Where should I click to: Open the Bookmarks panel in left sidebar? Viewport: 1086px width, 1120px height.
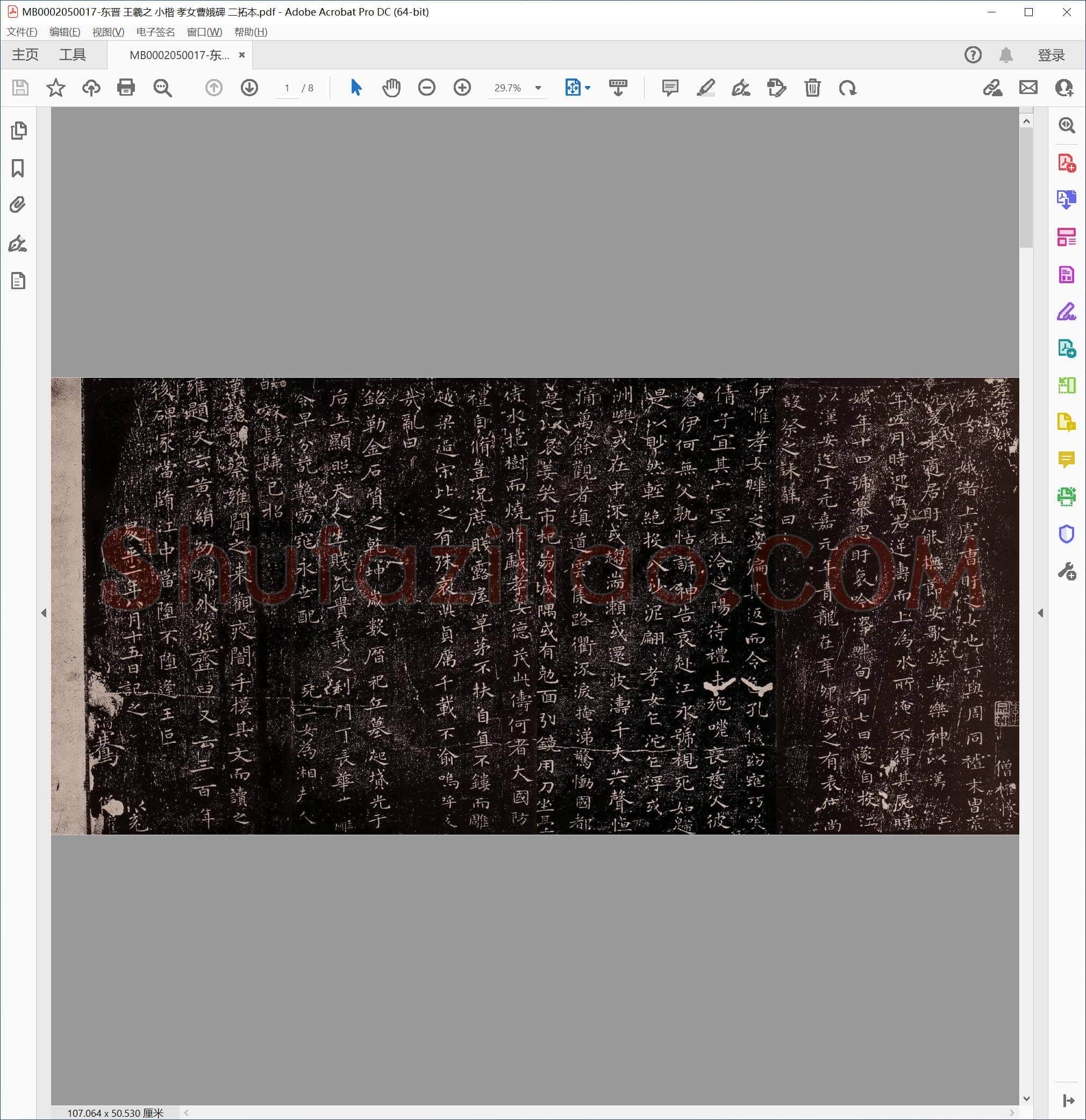18,168
